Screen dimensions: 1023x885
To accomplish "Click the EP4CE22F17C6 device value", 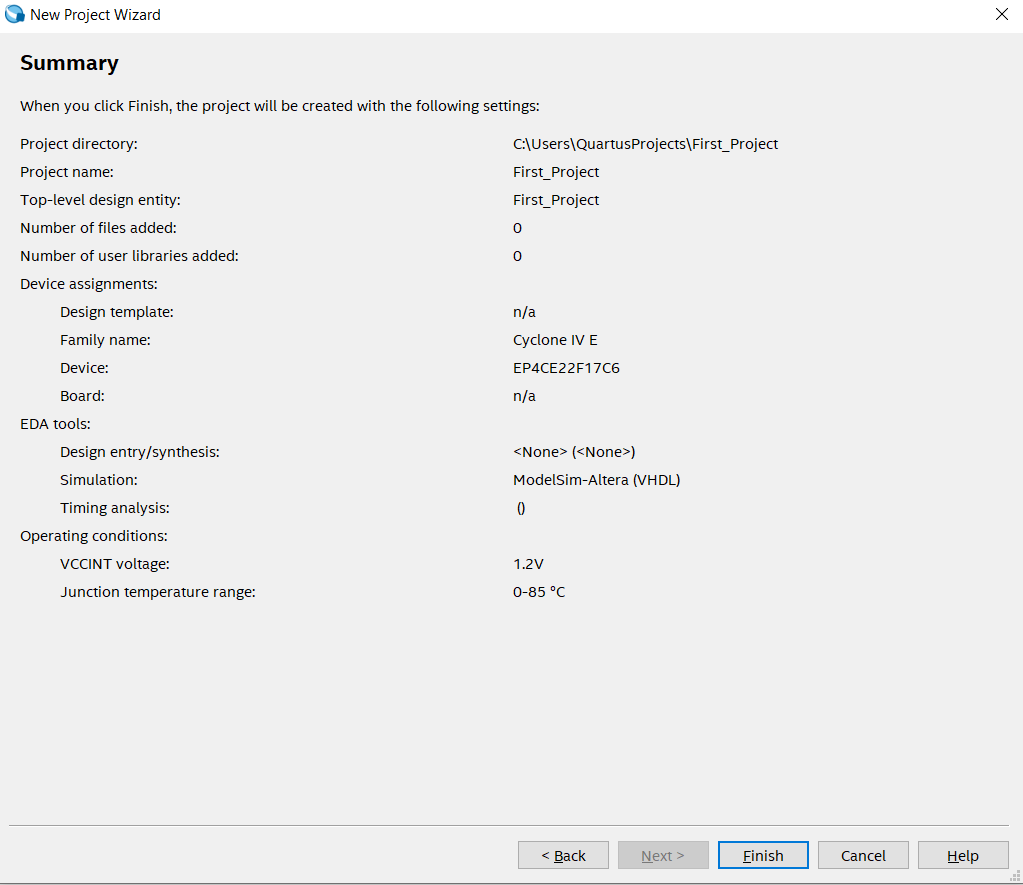I will pos(566,368).
